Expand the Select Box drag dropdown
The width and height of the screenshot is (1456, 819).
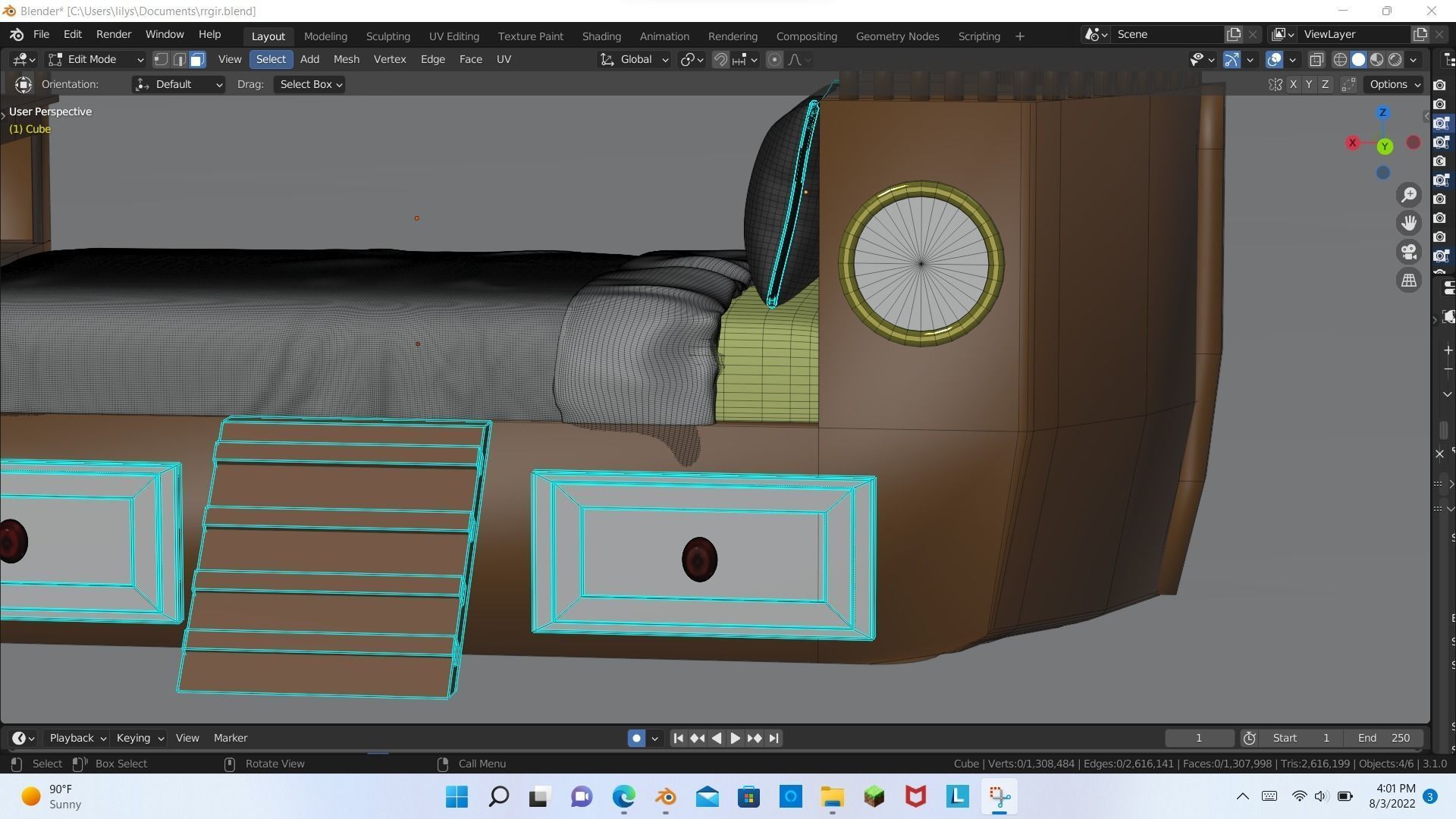[311, 84]
